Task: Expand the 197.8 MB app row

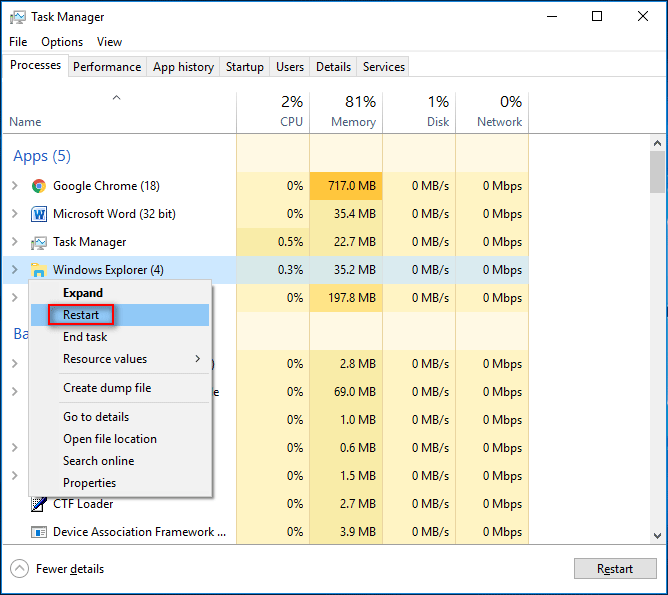Action: tap(15, 298)
